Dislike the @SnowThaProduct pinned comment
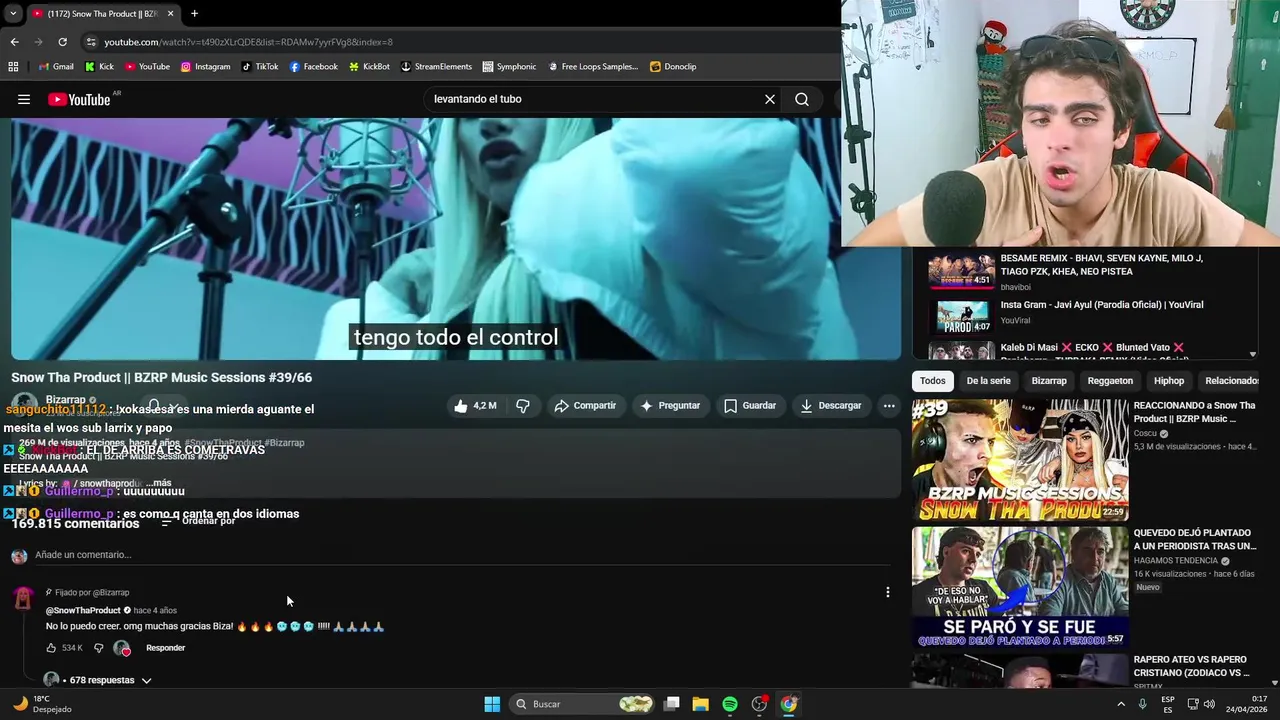 (98, 648)
